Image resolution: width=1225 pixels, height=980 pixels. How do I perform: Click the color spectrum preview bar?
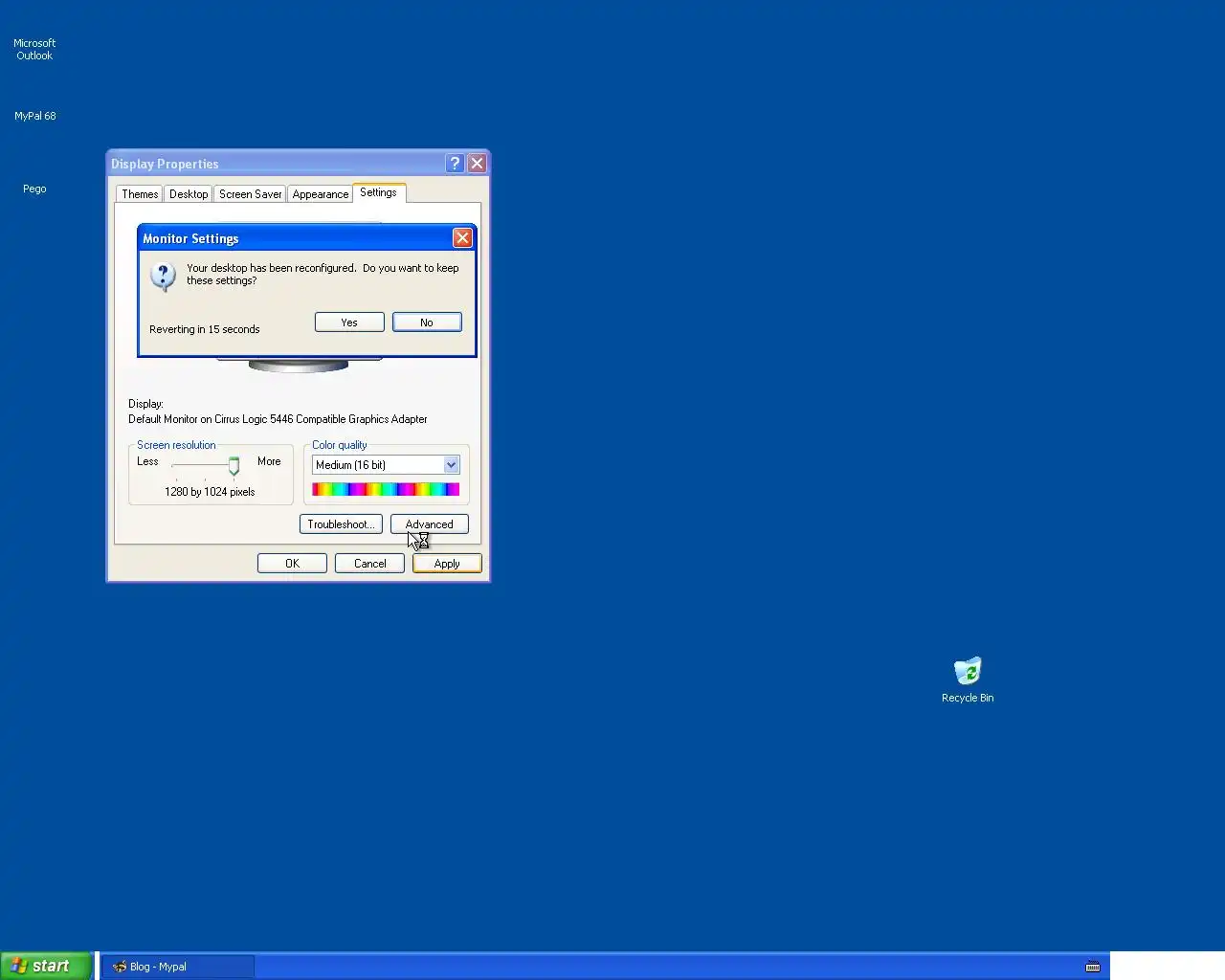(386, 489)
